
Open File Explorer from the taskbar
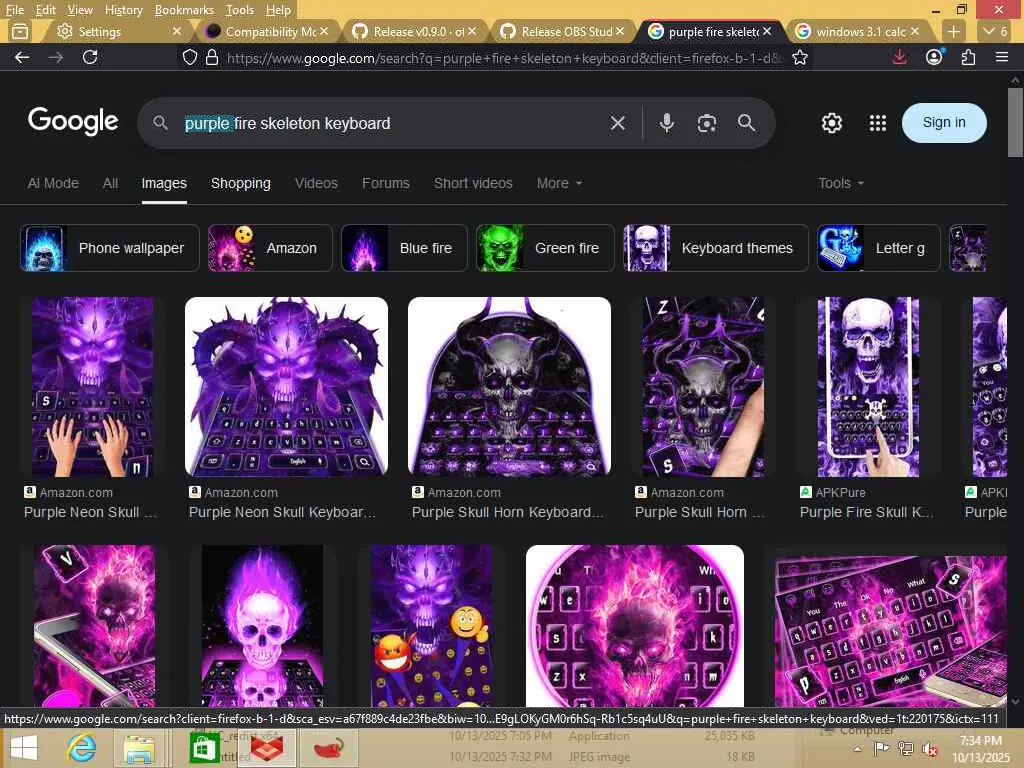click(x=140, y=748)
